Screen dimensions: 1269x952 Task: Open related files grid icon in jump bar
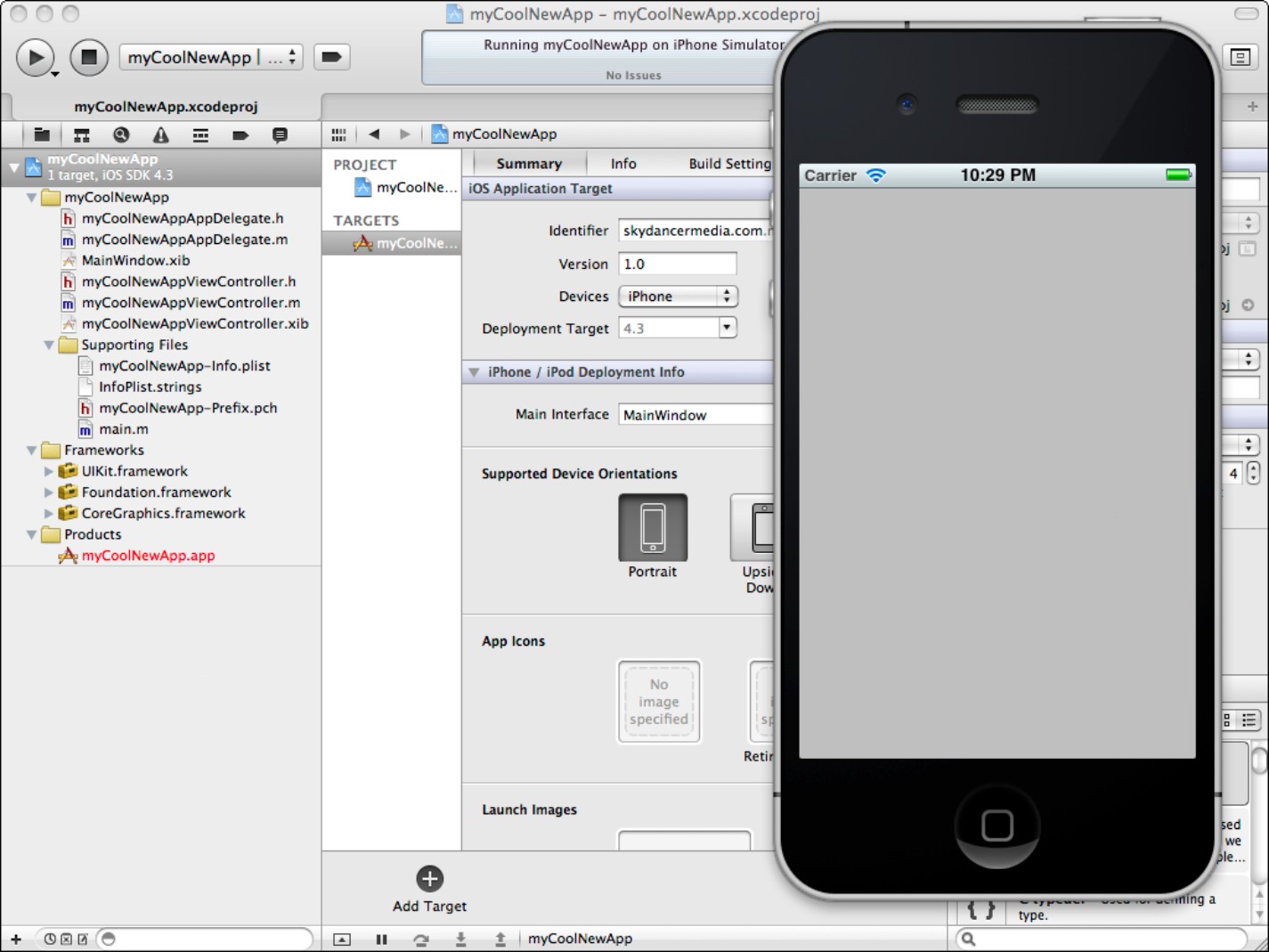[338, 134]
